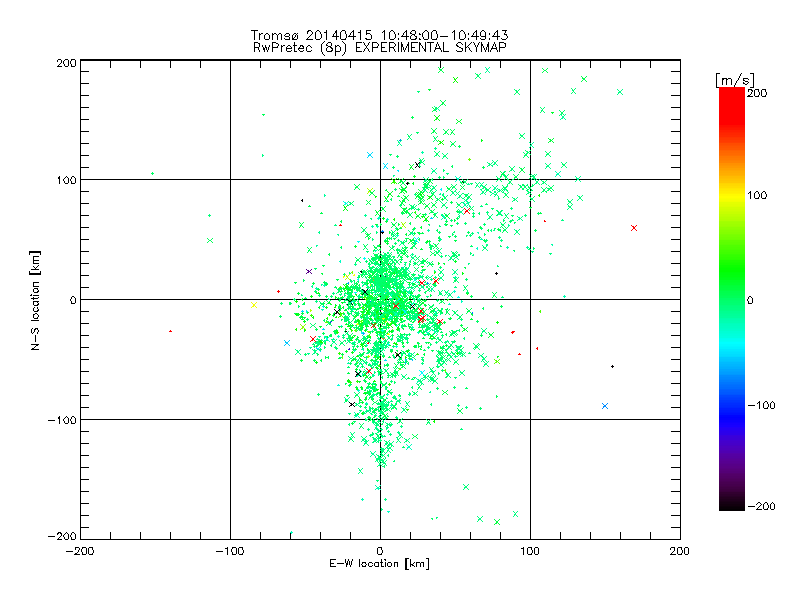Click the colorbar's '-200' bottom value label
Screen dimensions: 800x600
pos(761,506)
